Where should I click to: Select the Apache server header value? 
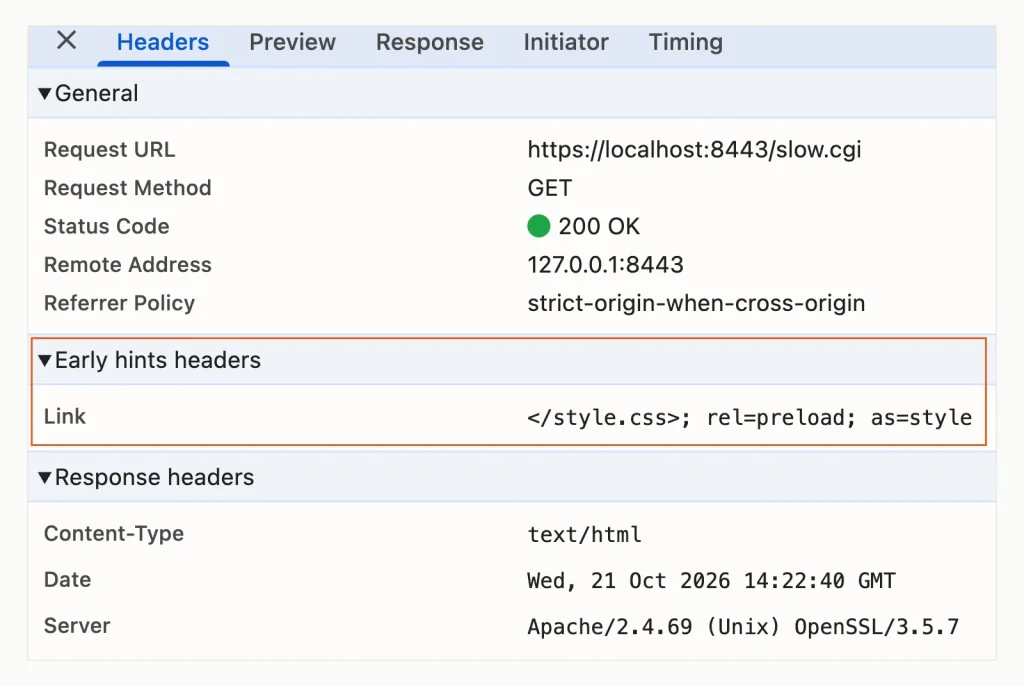point(743,627)
